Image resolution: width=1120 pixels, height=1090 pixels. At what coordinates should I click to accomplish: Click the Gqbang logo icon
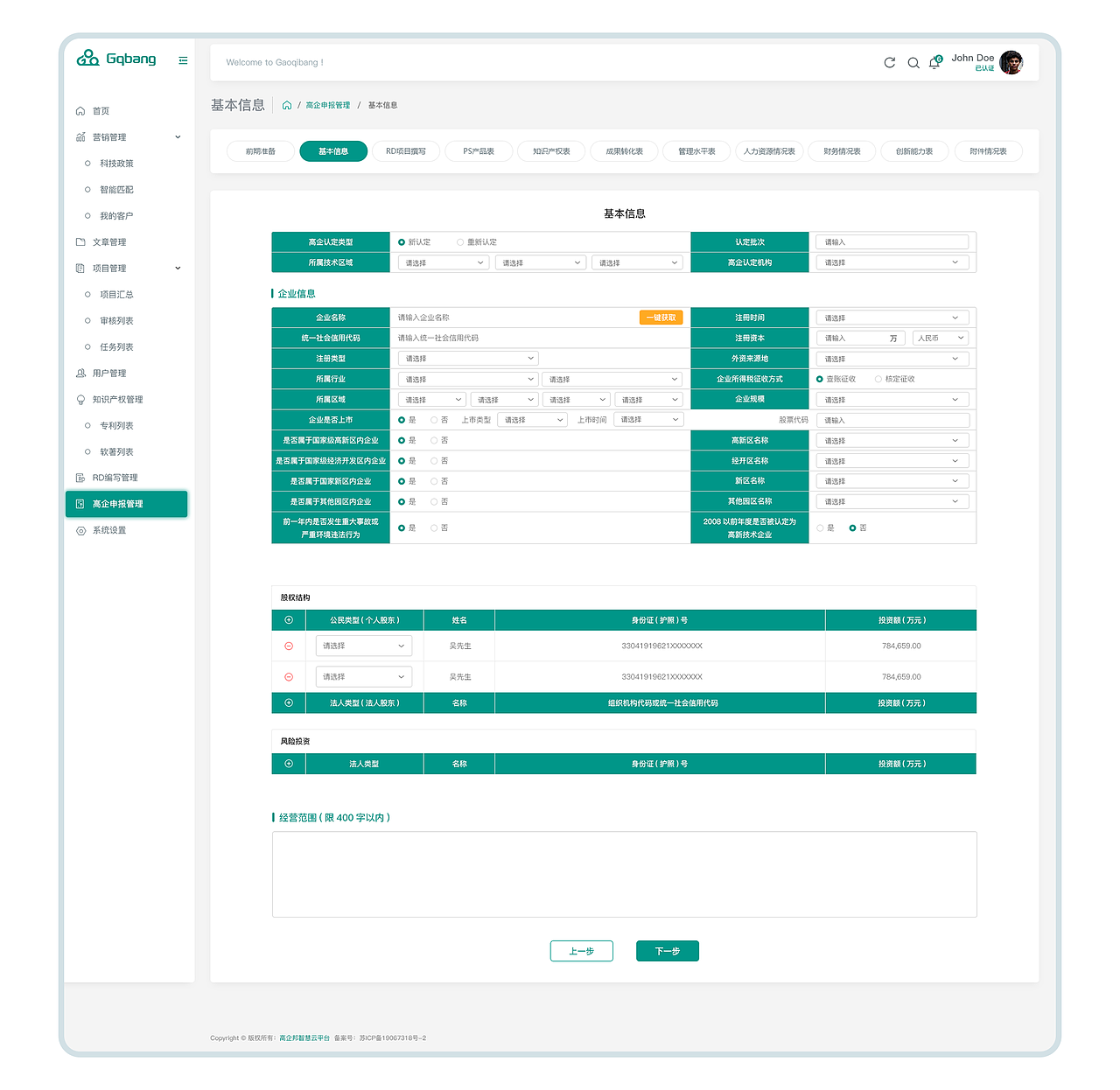click(87, 59)
